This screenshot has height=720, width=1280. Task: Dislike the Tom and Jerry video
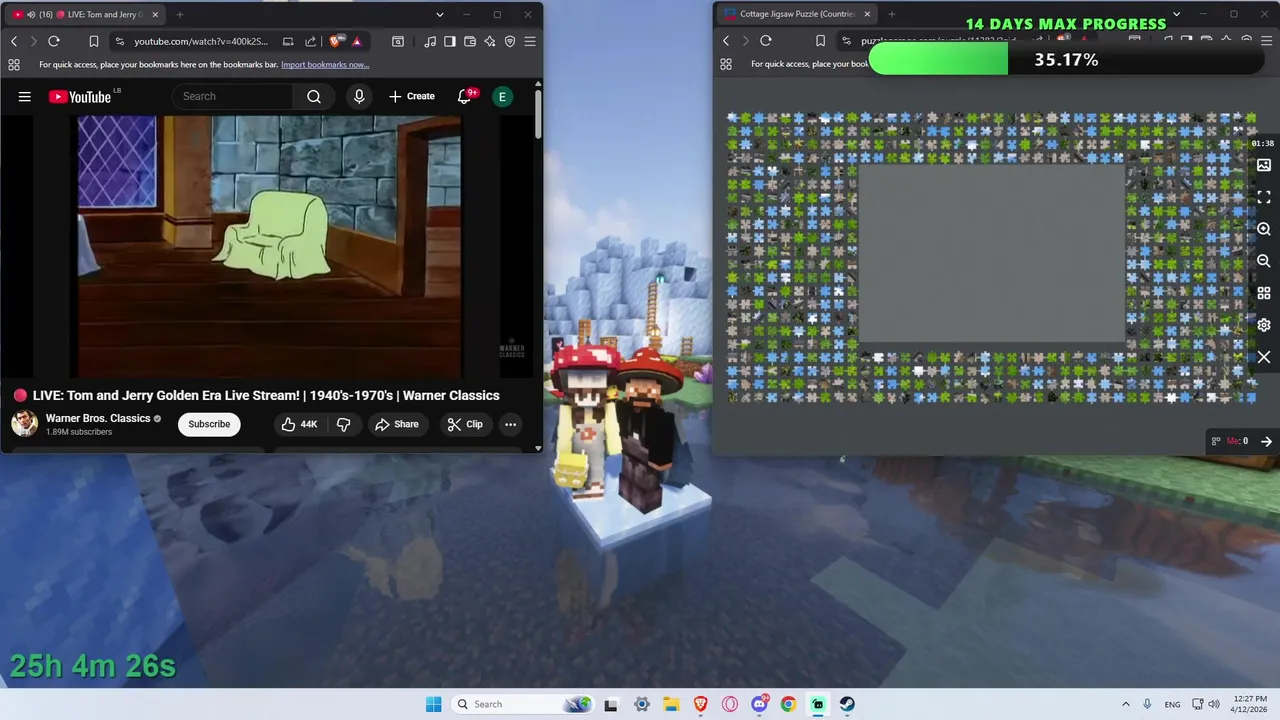[x=343, y=424]
